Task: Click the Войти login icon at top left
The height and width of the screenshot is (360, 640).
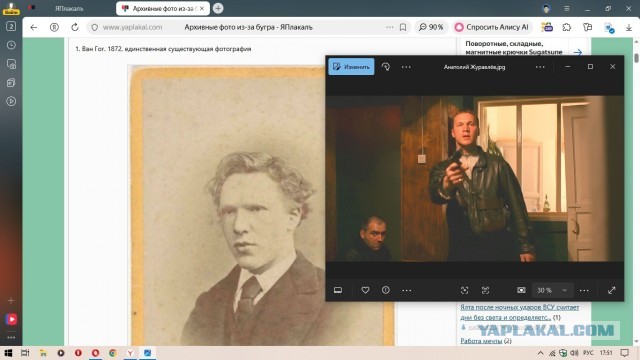Action: (11, 8)
